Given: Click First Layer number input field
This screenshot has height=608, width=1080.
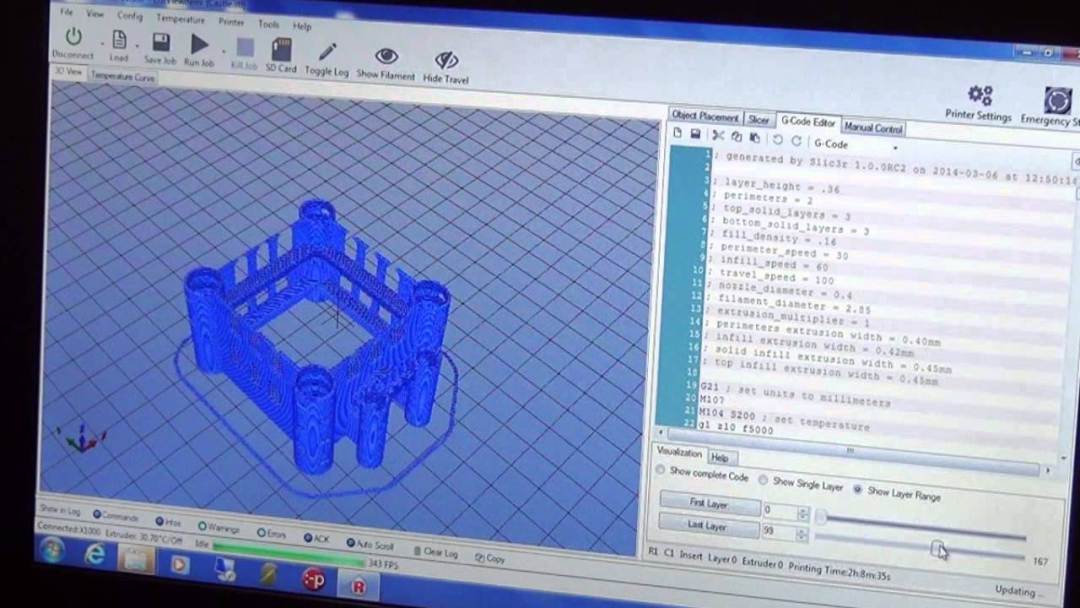Looking at the screenshot, I should click(x=780, y=511).
